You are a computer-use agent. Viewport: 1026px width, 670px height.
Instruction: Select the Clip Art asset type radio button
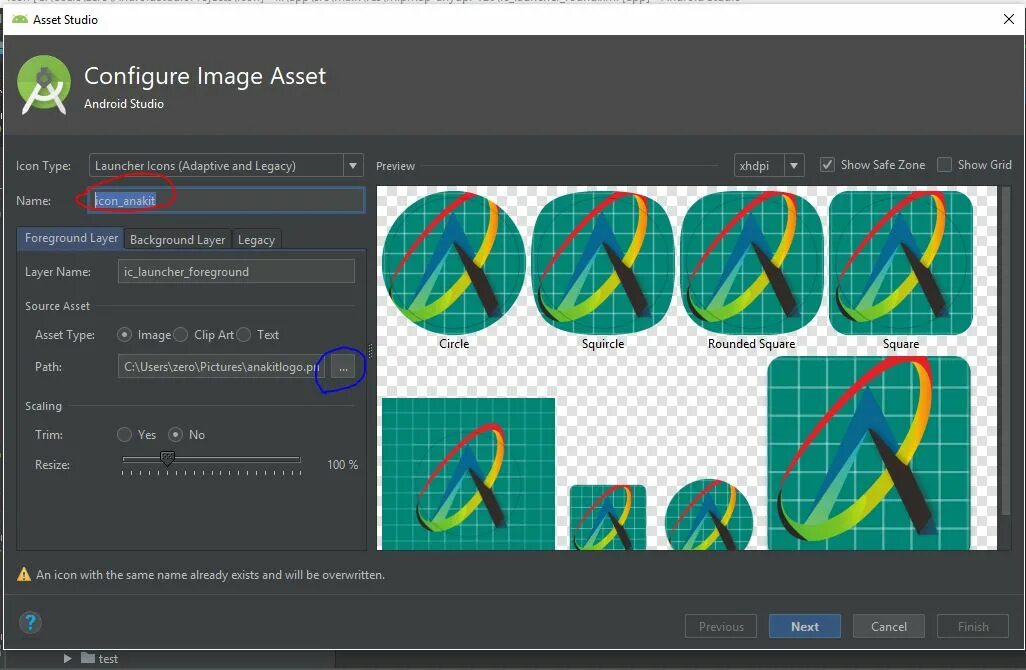pyautogui.click(x=181, y=334)
